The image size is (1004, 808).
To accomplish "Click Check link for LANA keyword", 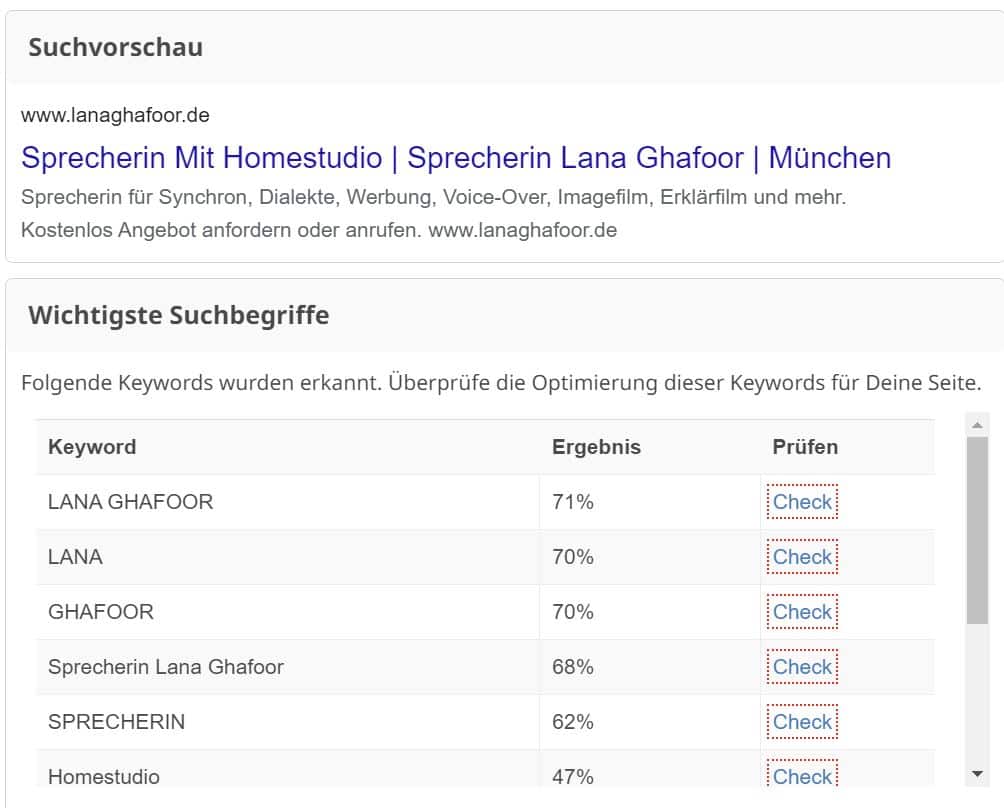I will [802, 557].
